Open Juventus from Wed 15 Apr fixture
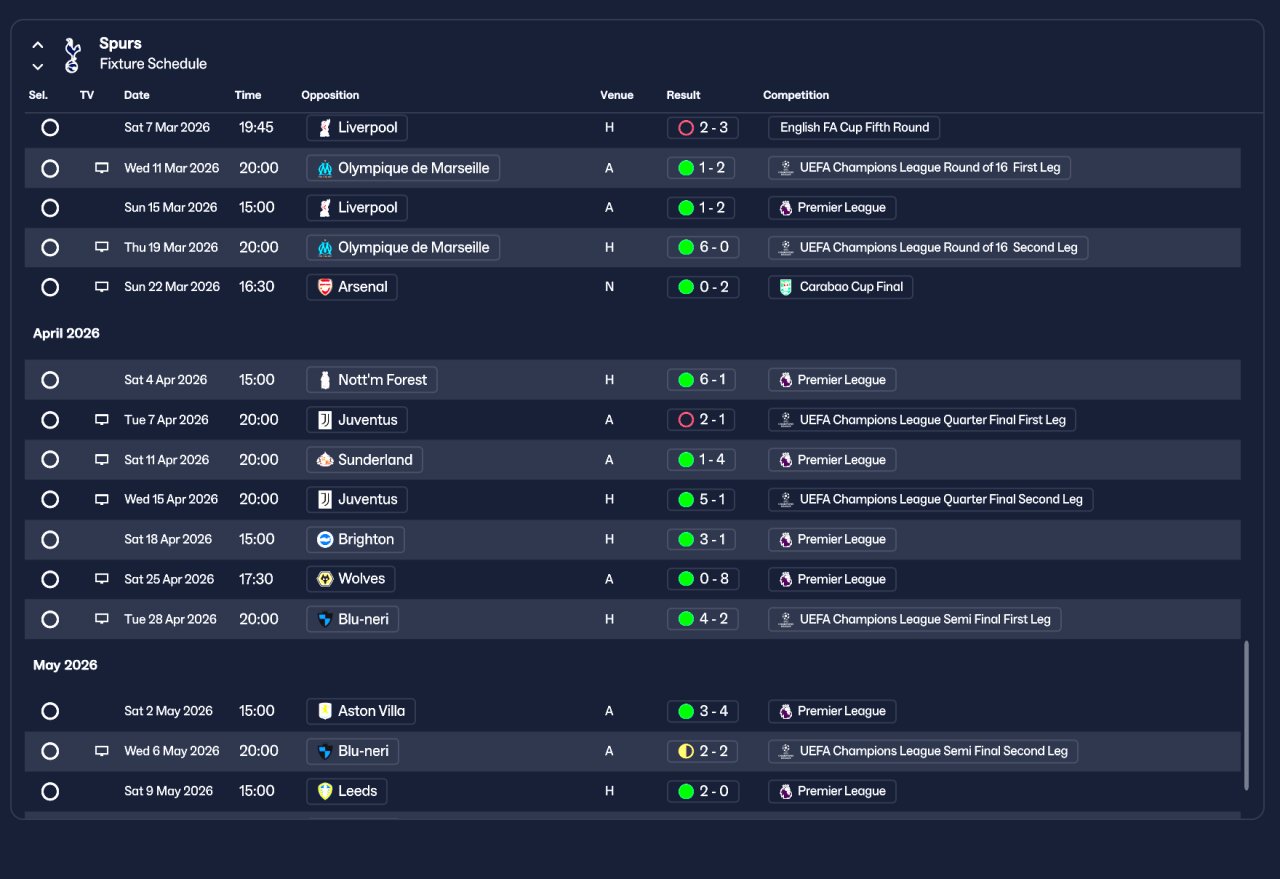 pyautogui.click(x=357, y=499)
